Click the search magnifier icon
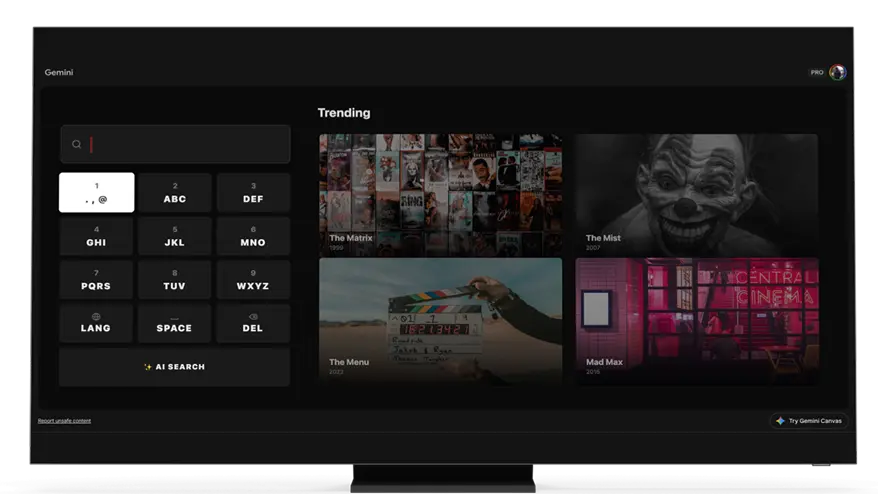 76,144
